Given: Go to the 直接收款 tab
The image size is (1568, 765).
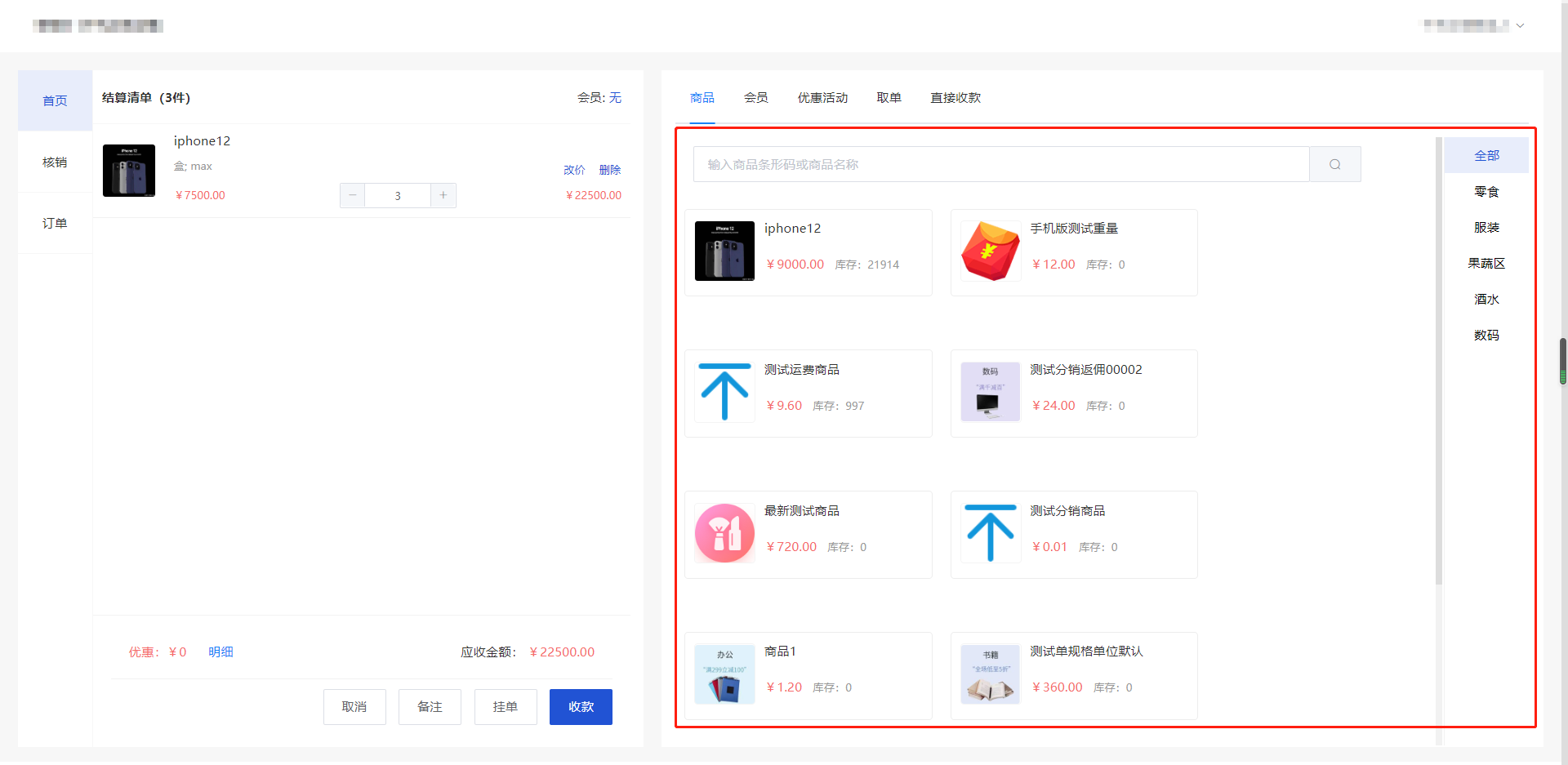Looking at the screenshot, I should [x=955, y=98].
